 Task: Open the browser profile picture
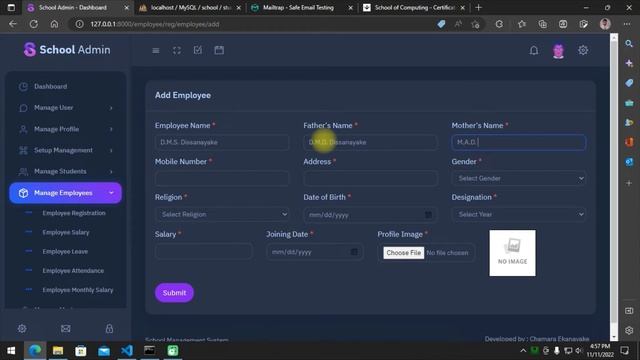click(x=605, y=24)
